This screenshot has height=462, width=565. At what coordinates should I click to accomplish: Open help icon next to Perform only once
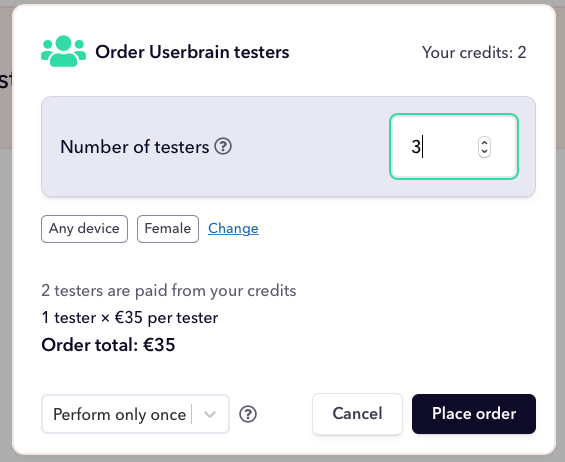tap(248, 414)
